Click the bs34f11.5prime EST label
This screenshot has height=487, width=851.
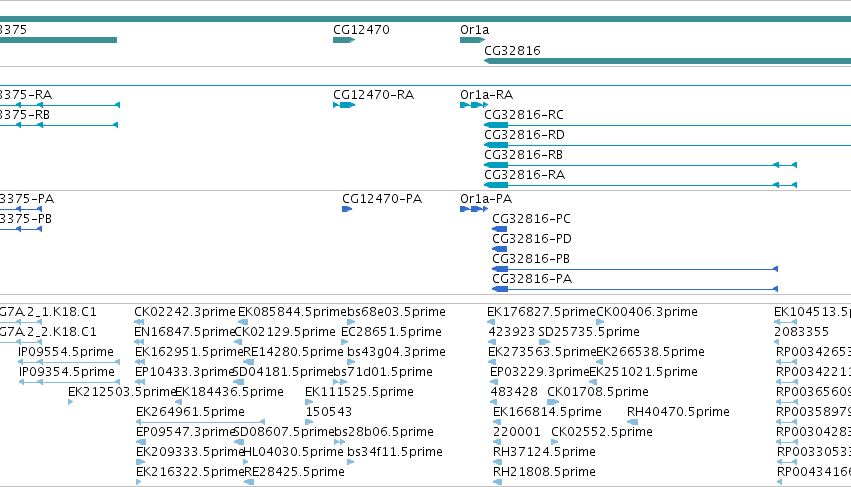click(395, 452)
